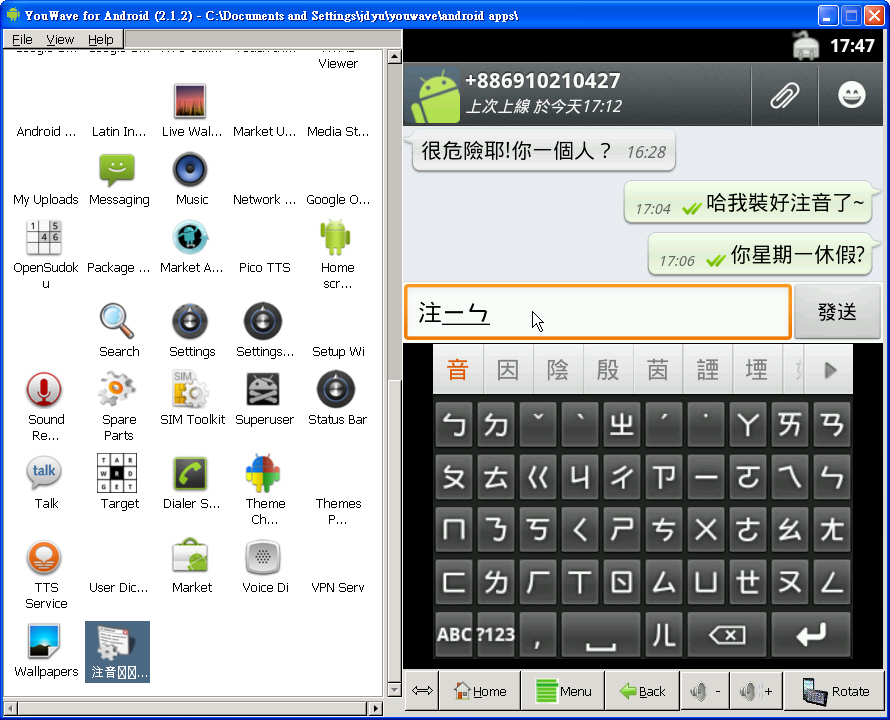Image resolution: width=890 pixels, height=720 pixels.
Task: Open the TTS Service app icon
Action: (x=44, y=557)
